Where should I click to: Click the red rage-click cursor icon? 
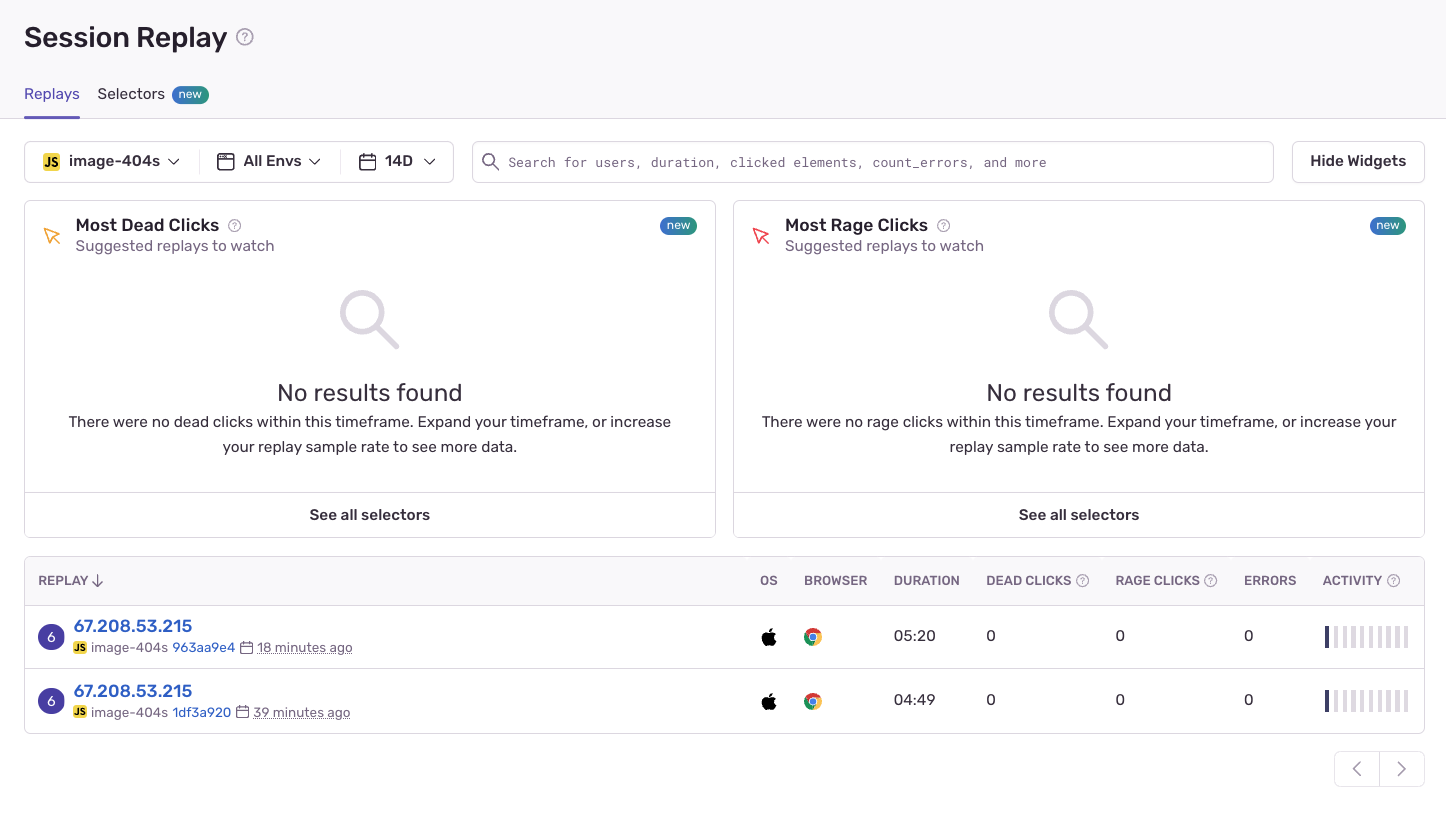pyautogui.click(x=761, y=236)
